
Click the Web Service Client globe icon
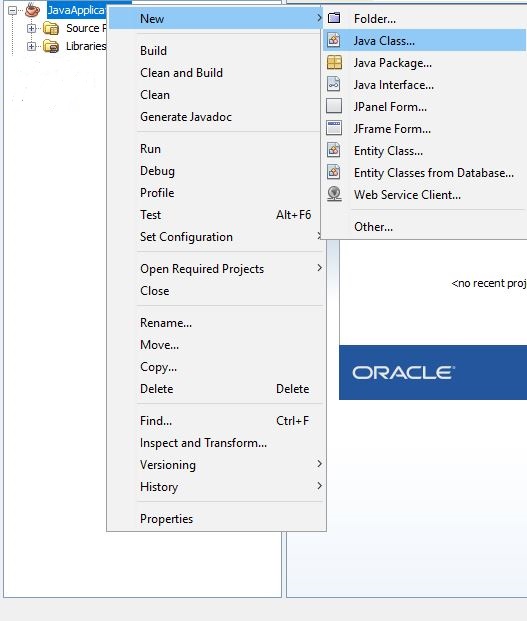point(334,194)
